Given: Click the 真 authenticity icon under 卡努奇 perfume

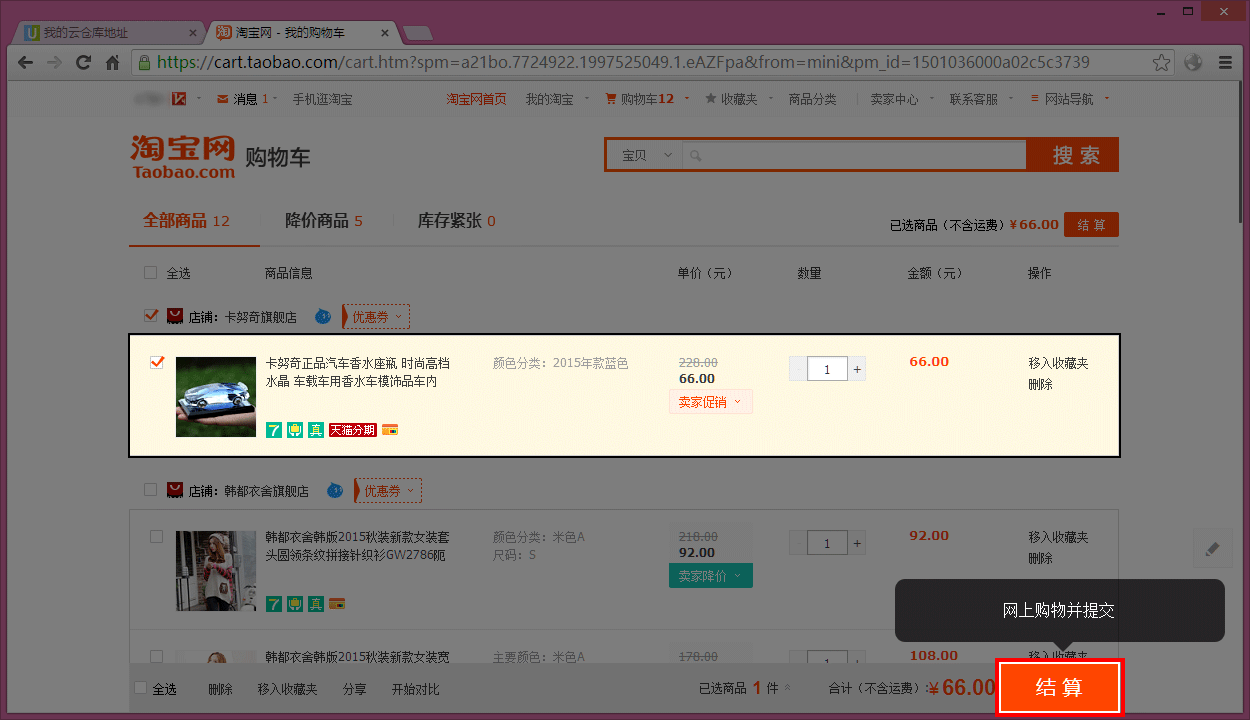Looking at the screenshot, I should (316, 429).
